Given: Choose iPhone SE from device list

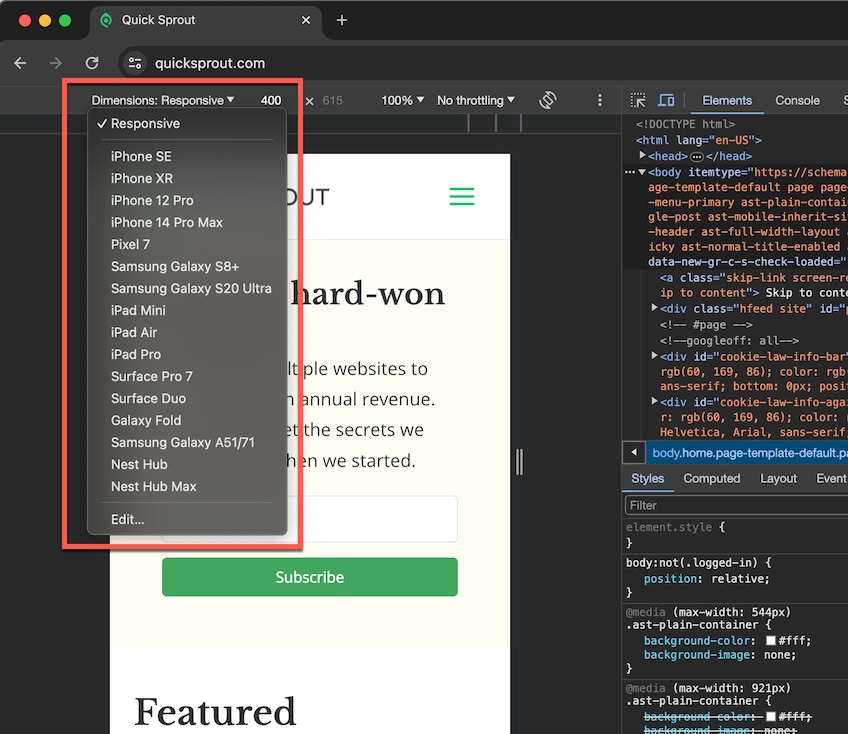Looking at the screenshot, I should [x=187, y=156].
